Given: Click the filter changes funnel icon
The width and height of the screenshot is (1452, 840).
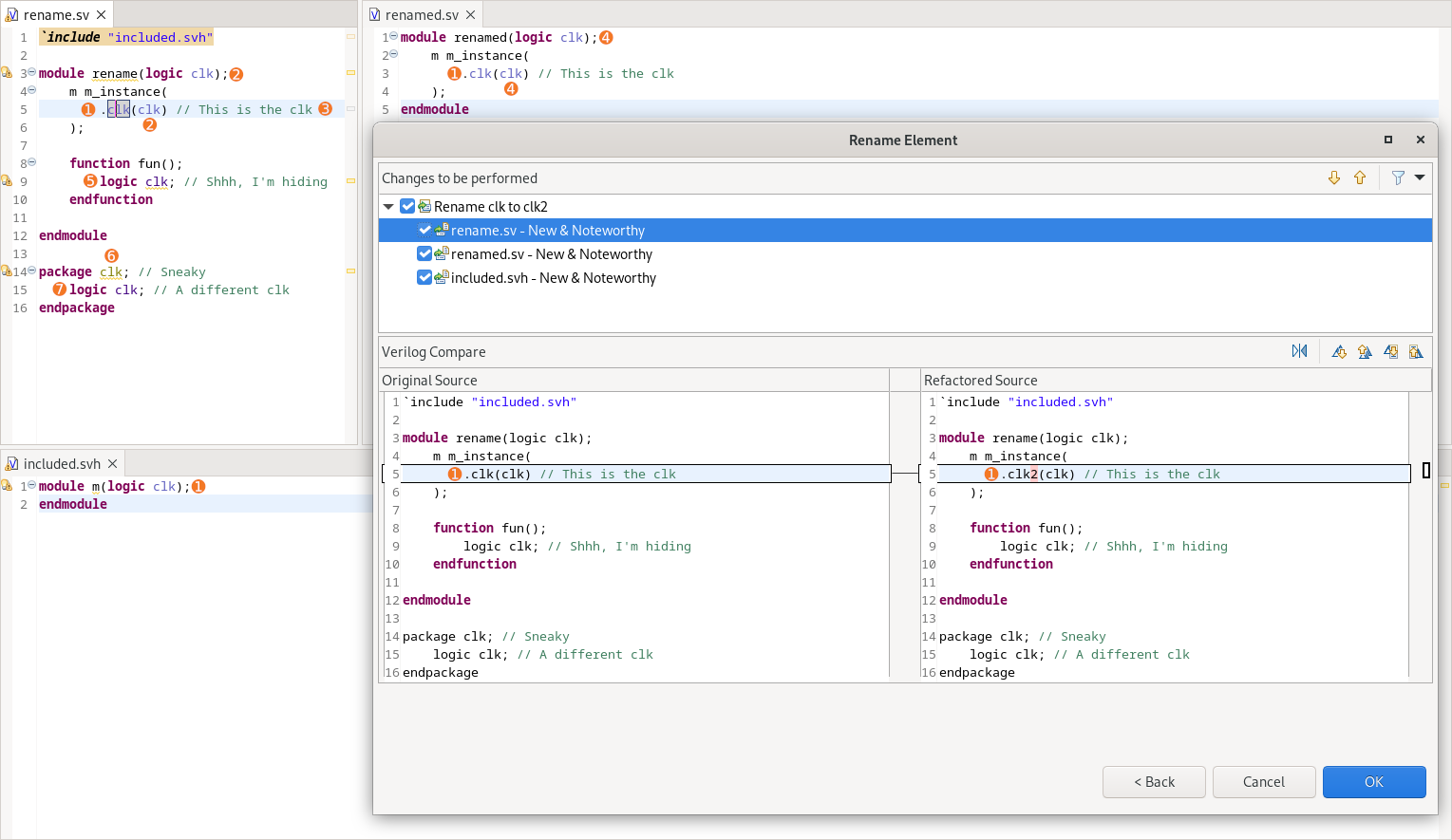Looking at the screenshot, I should [x=1398, y=178].
